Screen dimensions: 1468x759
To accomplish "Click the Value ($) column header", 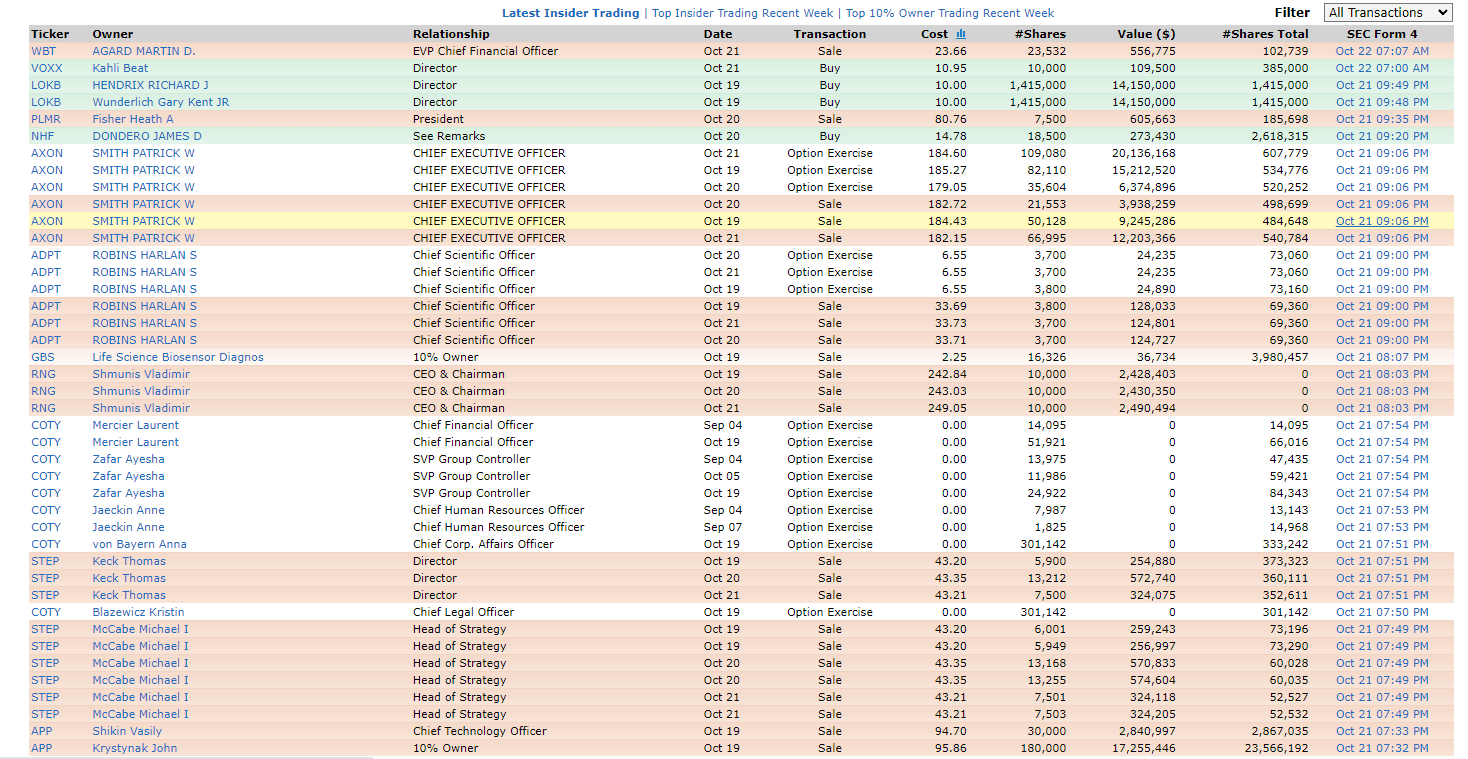I will click(x=1146, y=34).
